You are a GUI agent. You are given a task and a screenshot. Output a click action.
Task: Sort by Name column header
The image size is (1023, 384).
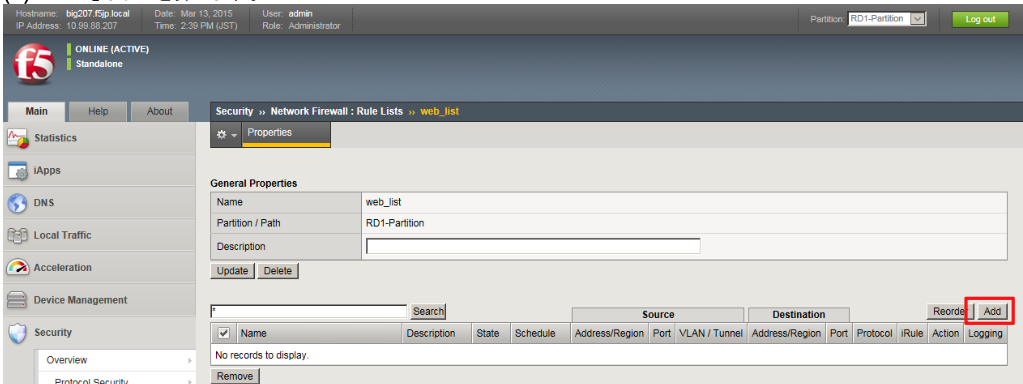254,333
